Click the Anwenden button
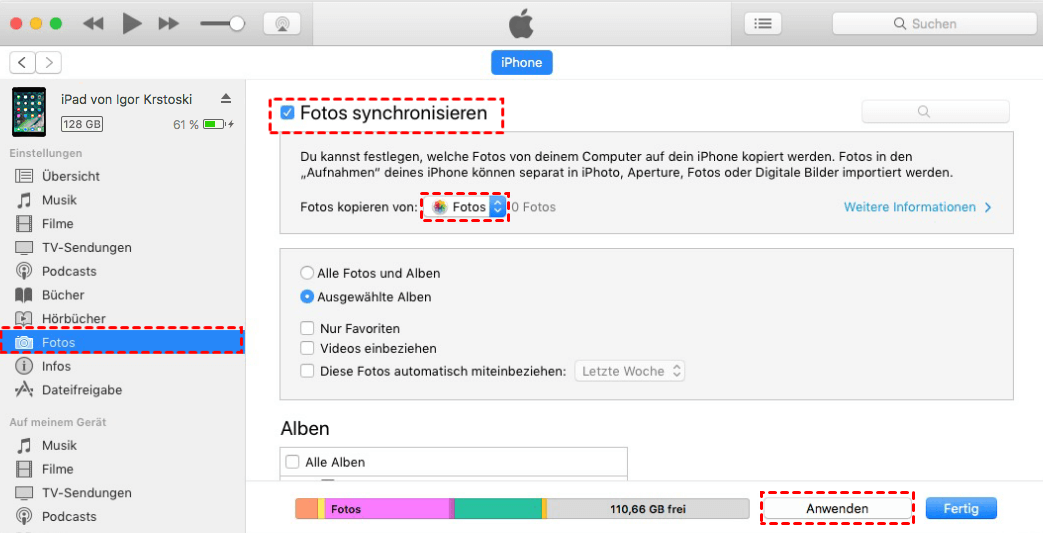 [x=837, y=508]
